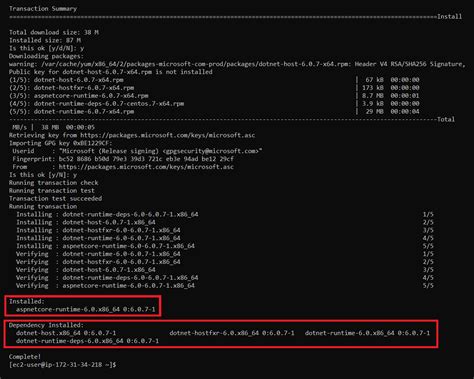Click the ec2-user@ip-172-31-34-218 shell prompt

63,365
